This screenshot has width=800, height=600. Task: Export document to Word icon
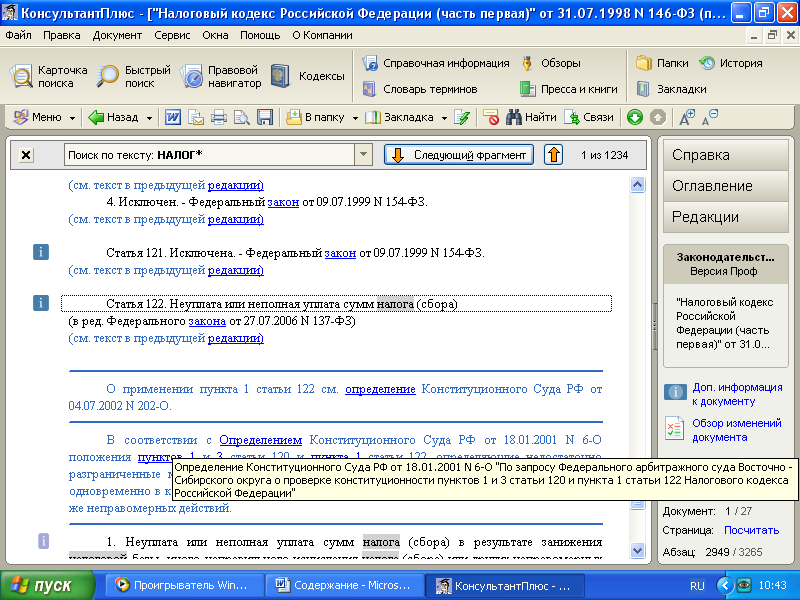pyautogui.click(x=172, y=117)
